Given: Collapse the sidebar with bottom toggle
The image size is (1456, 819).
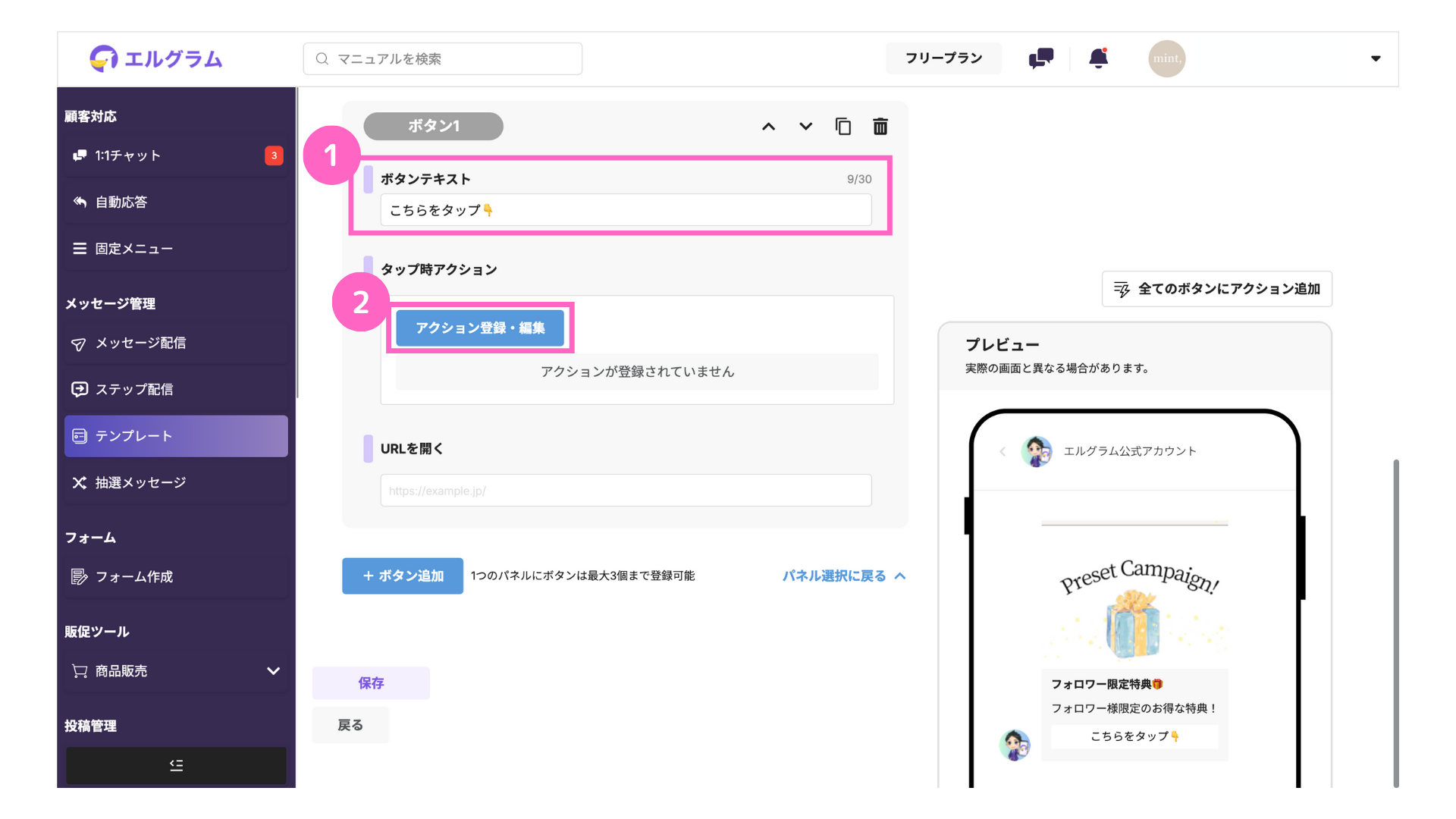Looking at the screenshot, I should (x=176, y=765).
